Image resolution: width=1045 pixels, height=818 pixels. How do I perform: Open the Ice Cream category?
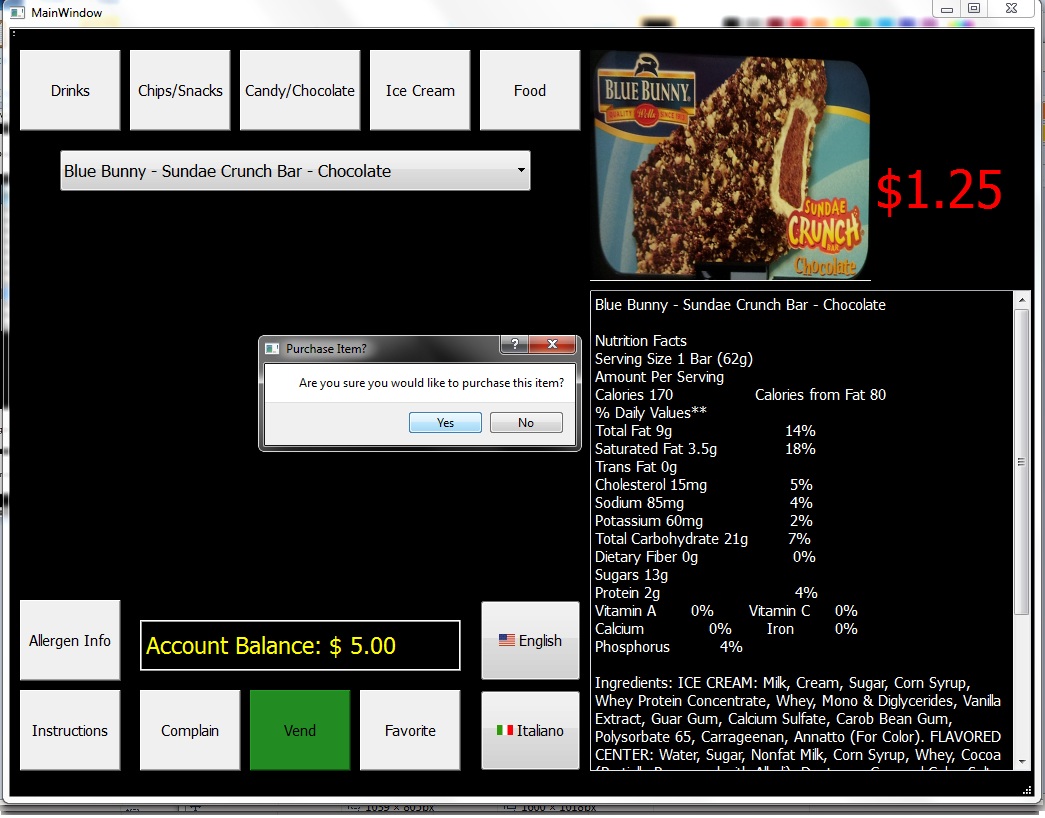click(x=420, y=90)
